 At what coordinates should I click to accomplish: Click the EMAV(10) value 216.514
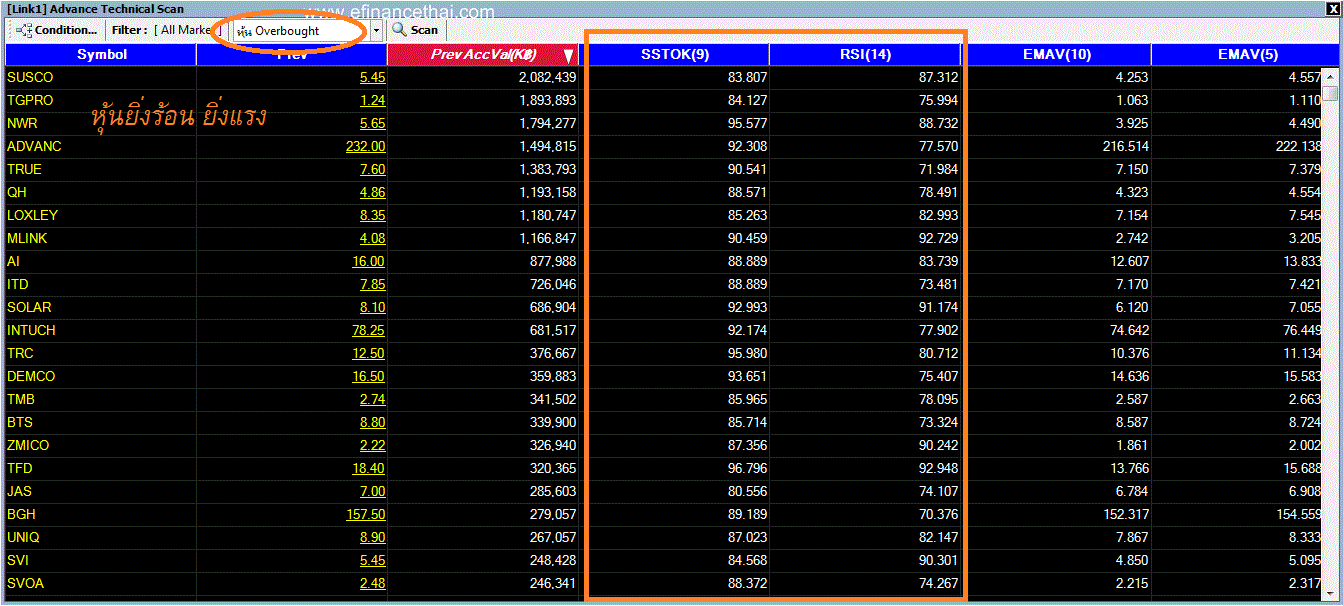pos(1125,146)
